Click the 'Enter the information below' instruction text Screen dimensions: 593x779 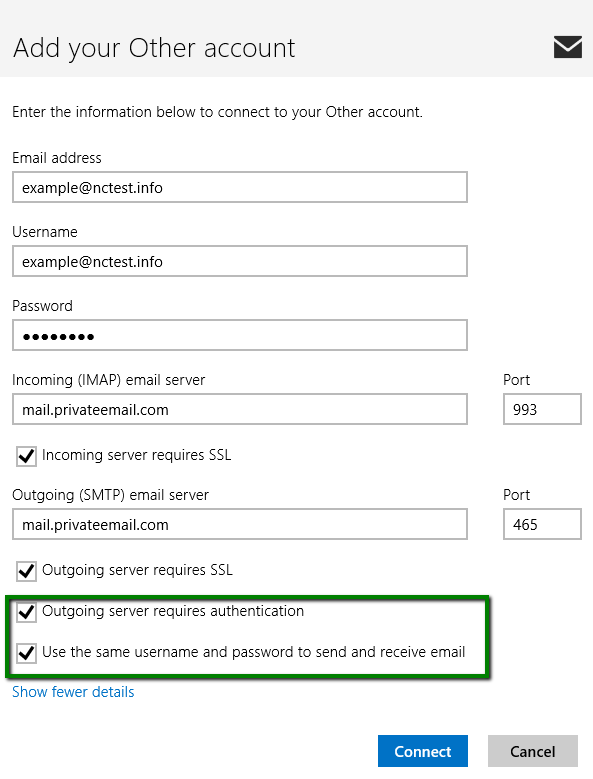coord(217,112)
